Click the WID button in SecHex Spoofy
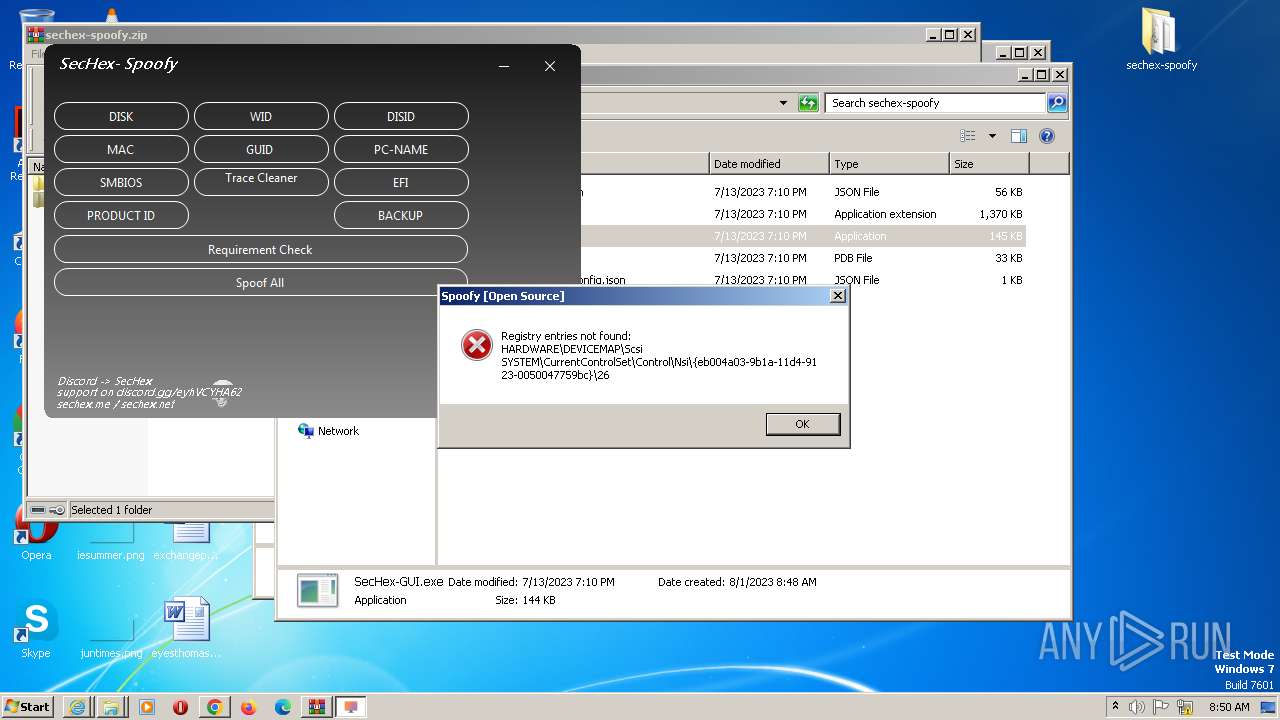This screenshot has width=1280, height=720. pos(261,116)
